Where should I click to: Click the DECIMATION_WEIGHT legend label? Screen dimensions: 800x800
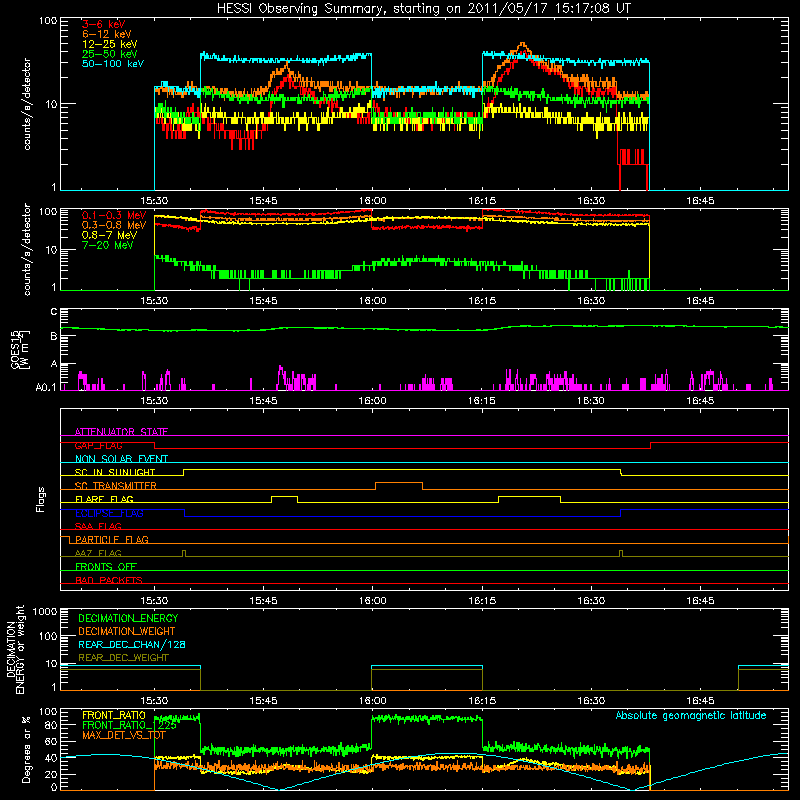coord(127,631)
